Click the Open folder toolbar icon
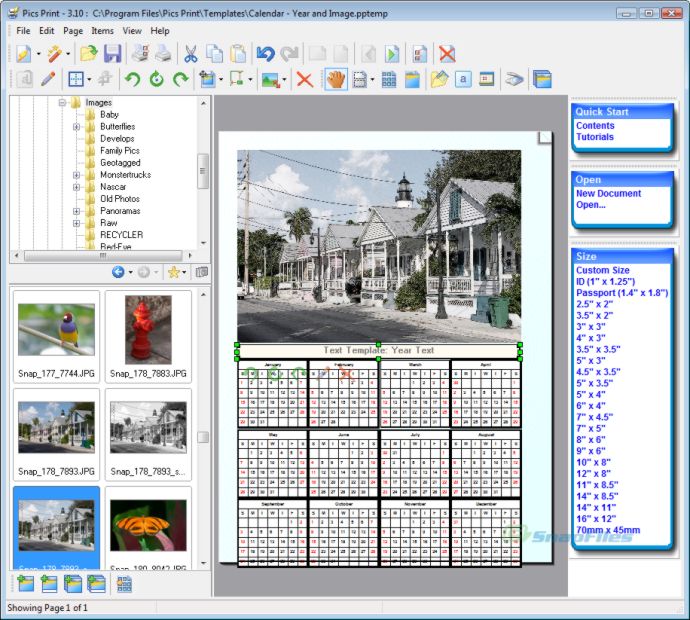Screen dimensions: 690x620 coord(88,54)
